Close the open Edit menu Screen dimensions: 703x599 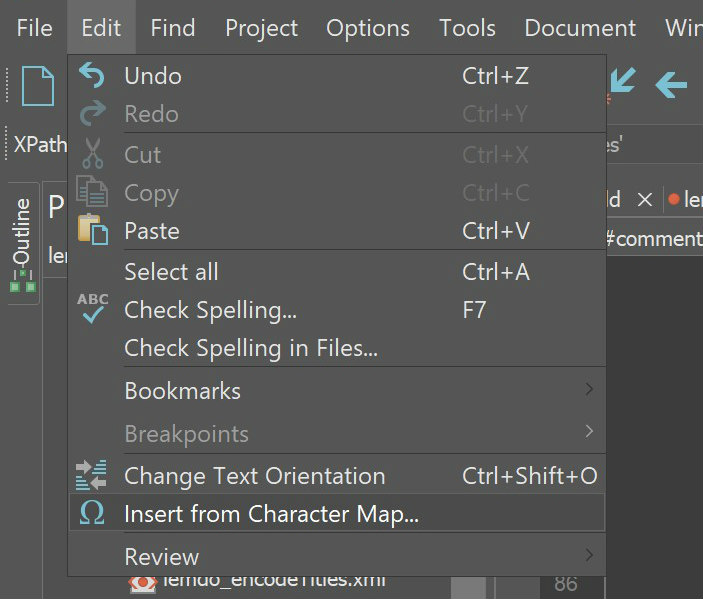pos(101,28)
